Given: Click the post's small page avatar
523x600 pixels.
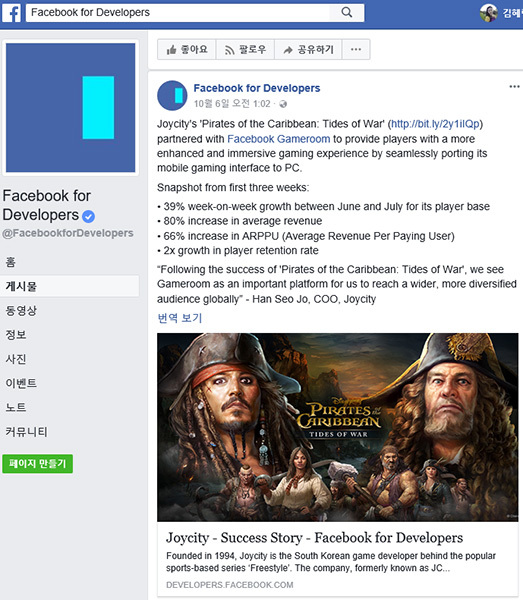Looking at the screenshot, I should (172, 95).
